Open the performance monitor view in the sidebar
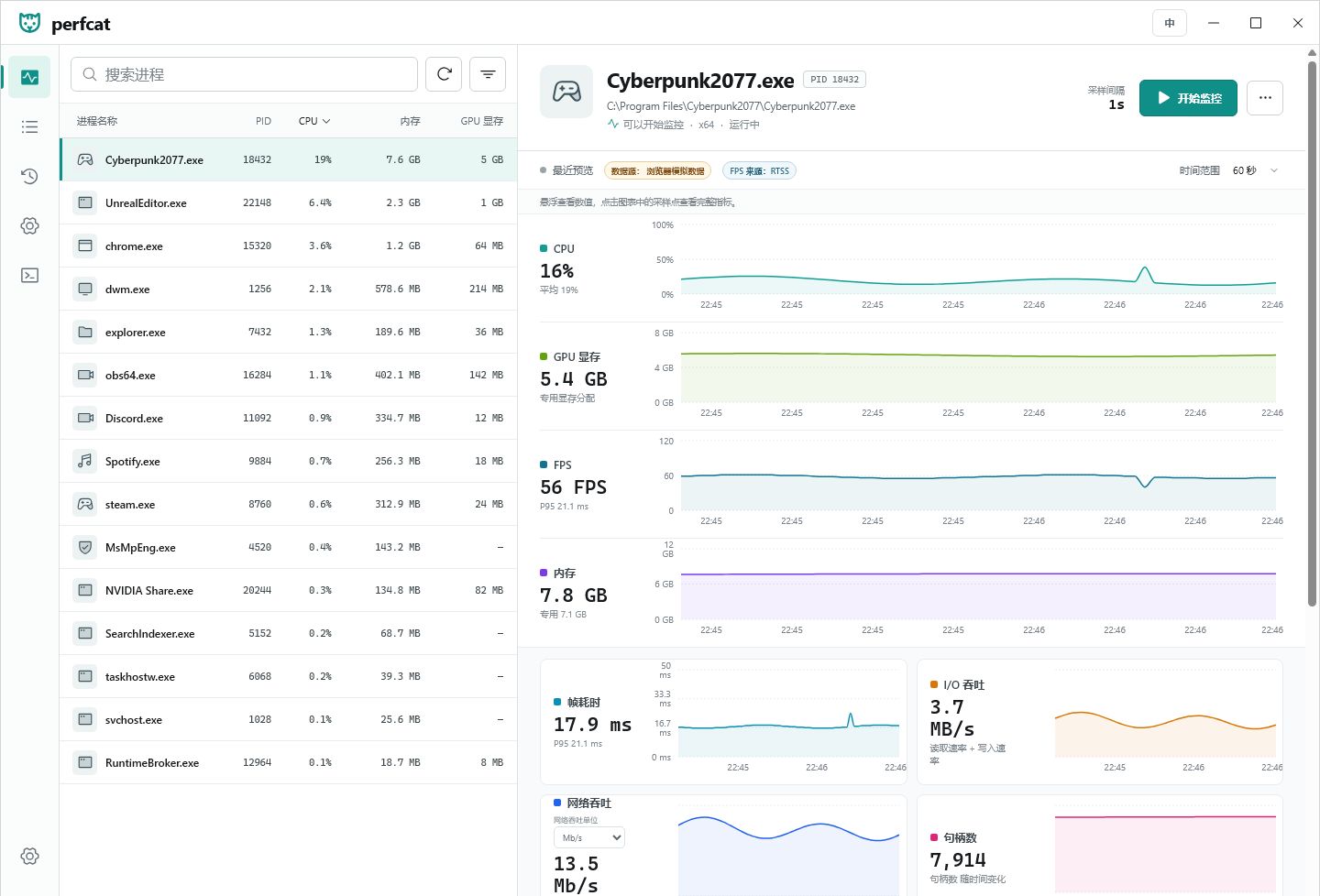 pyautogui.click(x=29, y=78)
